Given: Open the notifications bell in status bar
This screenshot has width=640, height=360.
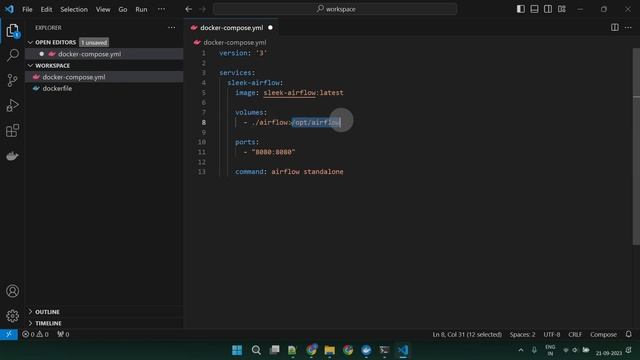Looking at the screenshot, I should (629, 334).
